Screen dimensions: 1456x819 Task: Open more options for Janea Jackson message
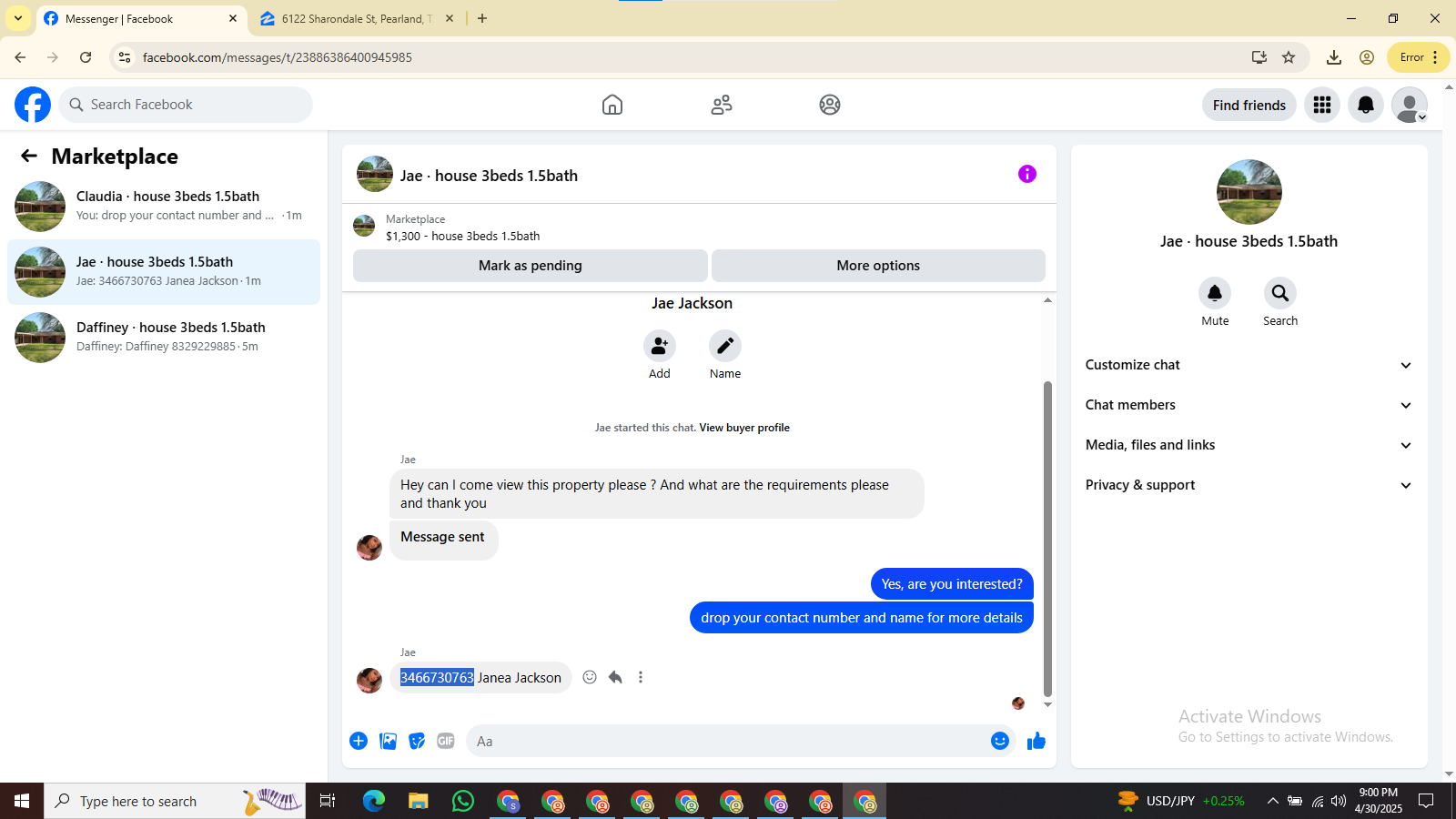pos(641,677)
